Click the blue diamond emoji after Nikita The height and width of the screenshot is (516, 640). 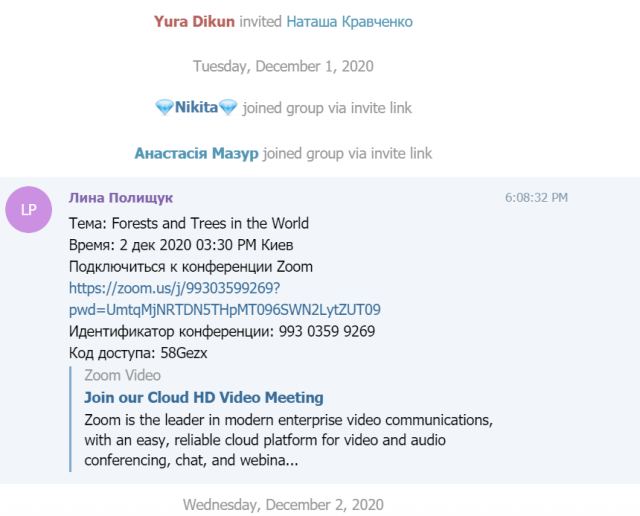tap(228, 108)
